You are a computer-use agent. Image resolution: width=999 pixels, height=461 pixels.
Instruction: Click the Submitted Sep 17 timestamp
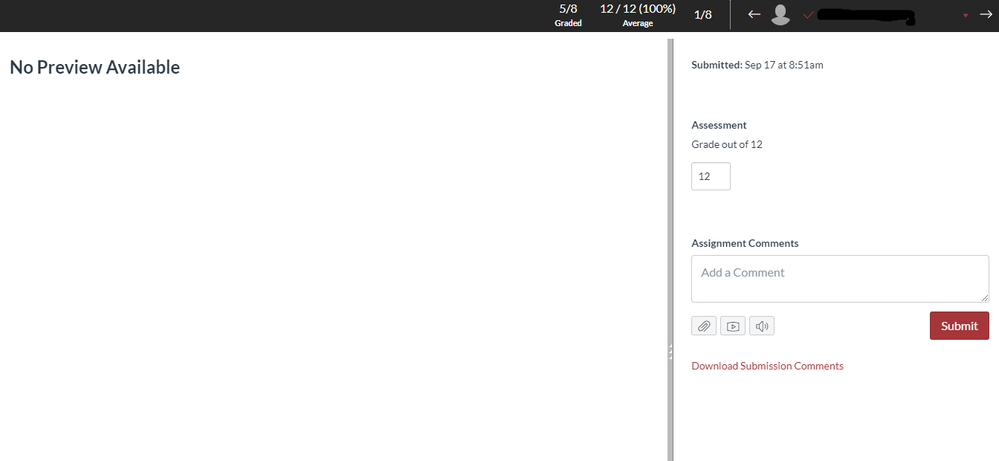click(757, 65)
